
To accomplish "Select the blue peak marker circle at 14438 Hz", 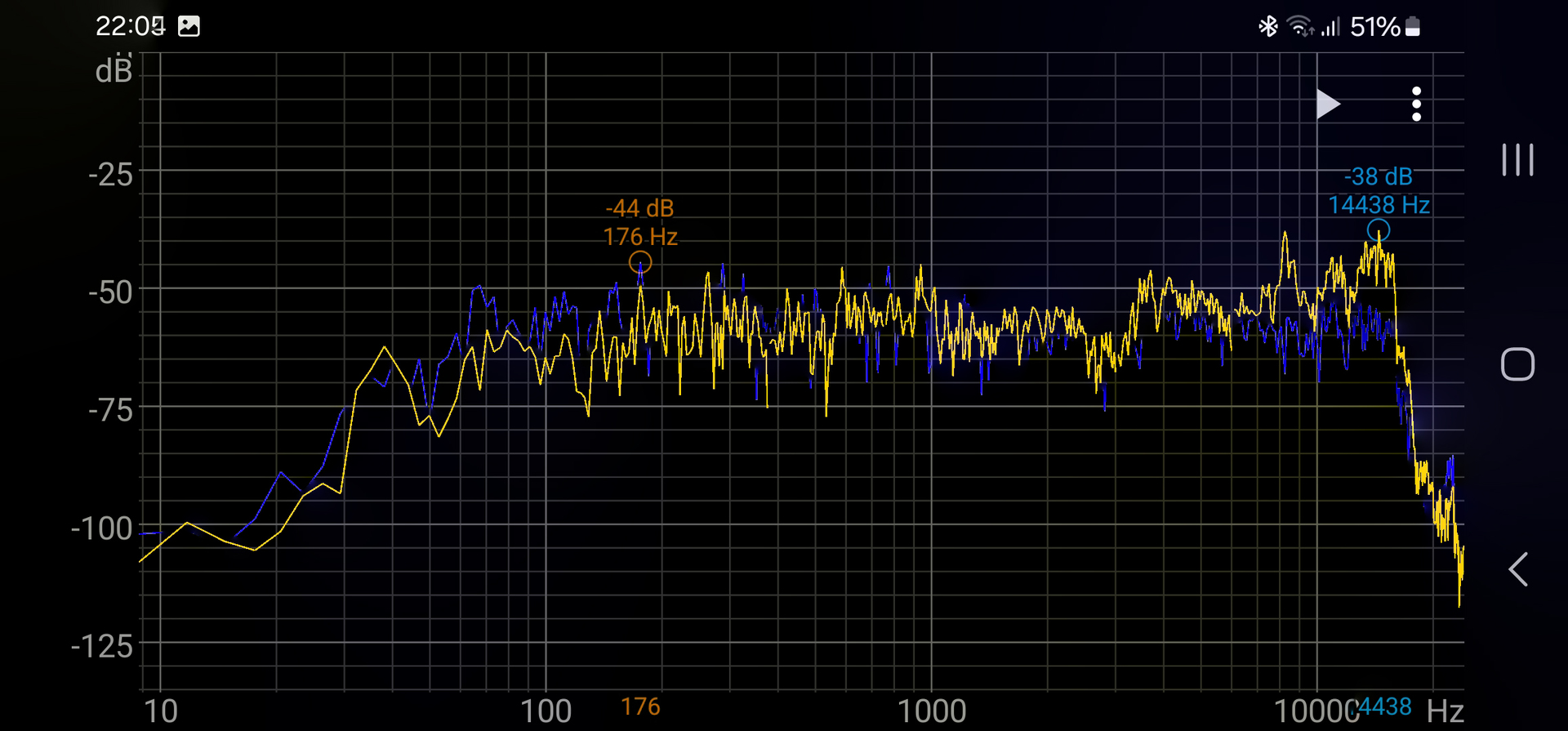I will [x=1379, y=230].
